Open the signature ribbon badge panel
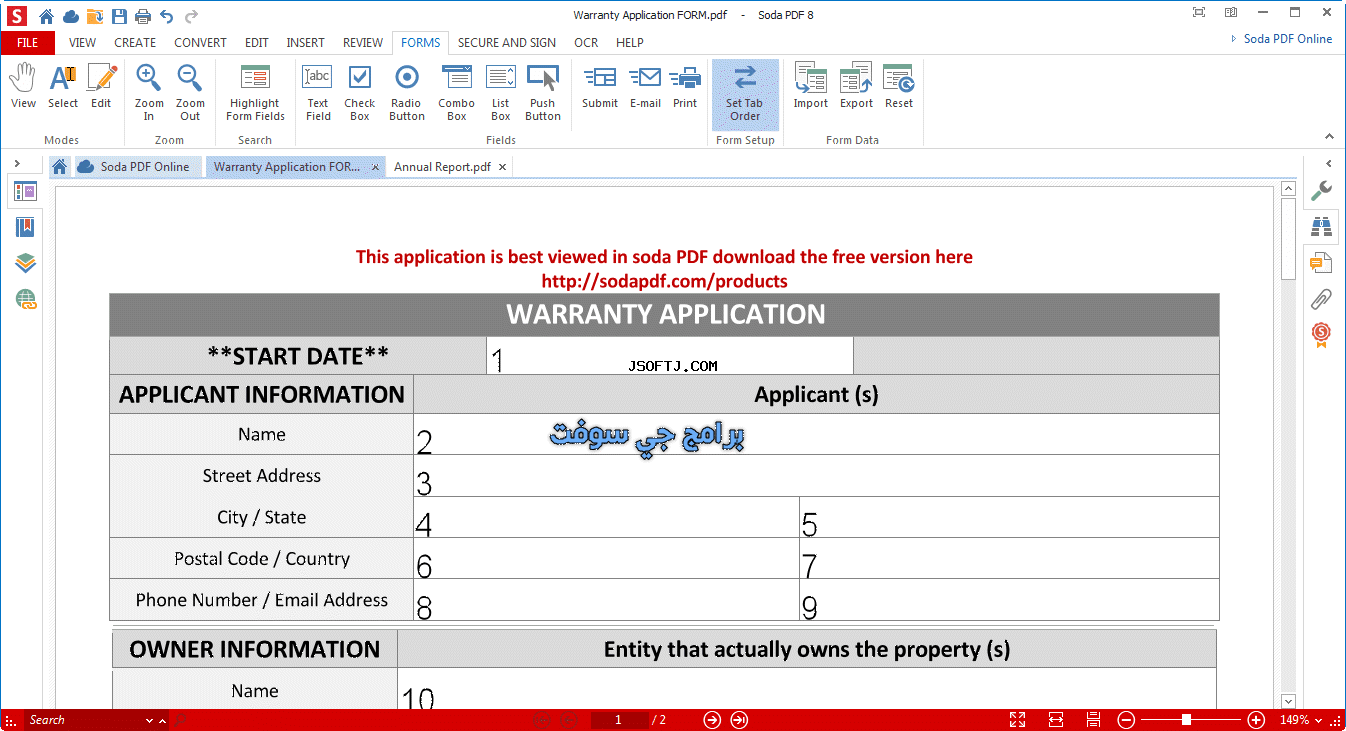This screenshot has width=1346, height=731. (x=1321, y=334)
